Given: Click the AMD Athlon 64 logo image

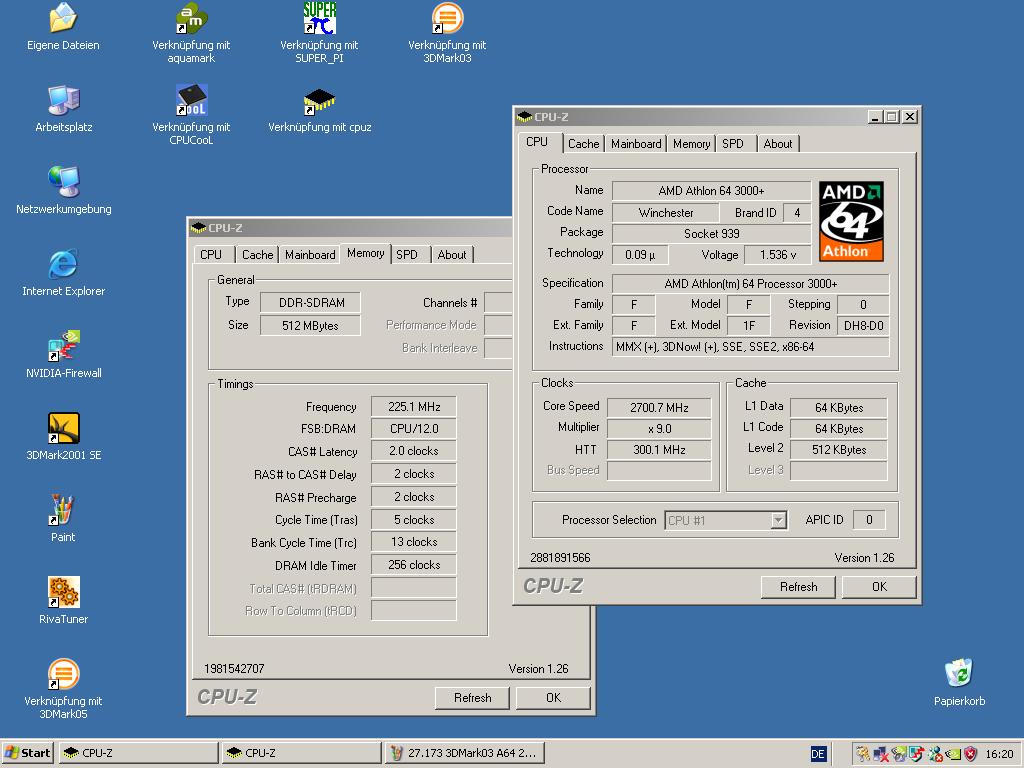Looking at the screenshot, I should click(851, 221).
